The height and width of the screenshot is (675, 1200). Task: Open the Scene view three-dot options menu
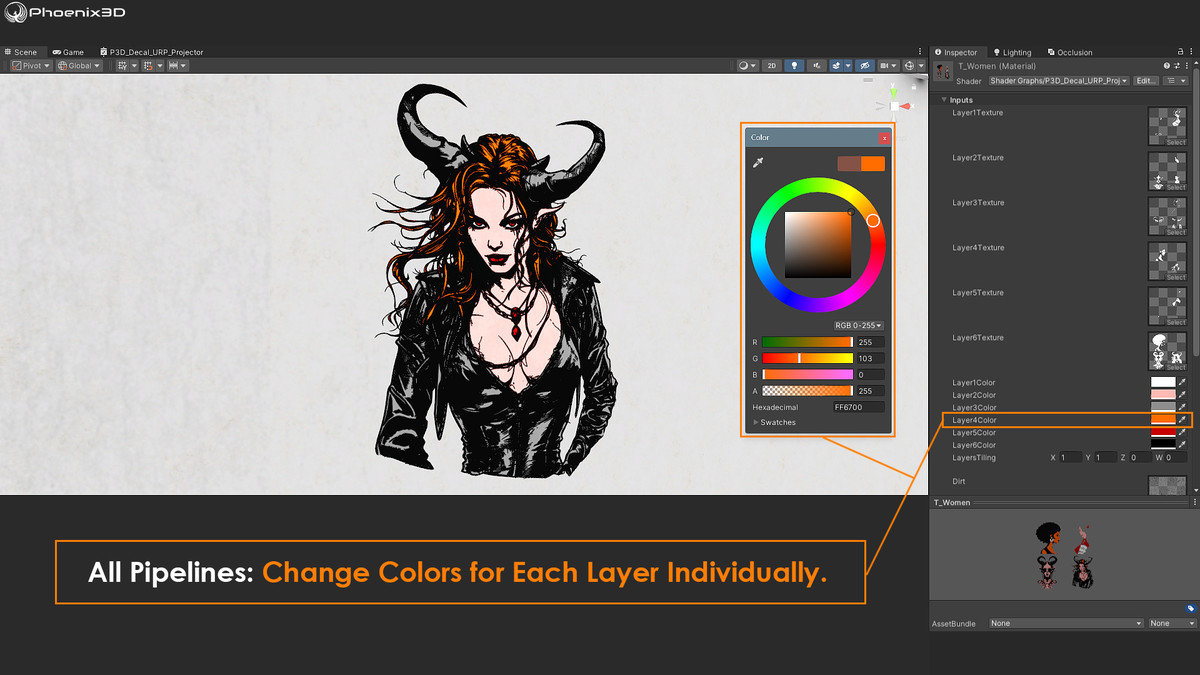point(920,52)
